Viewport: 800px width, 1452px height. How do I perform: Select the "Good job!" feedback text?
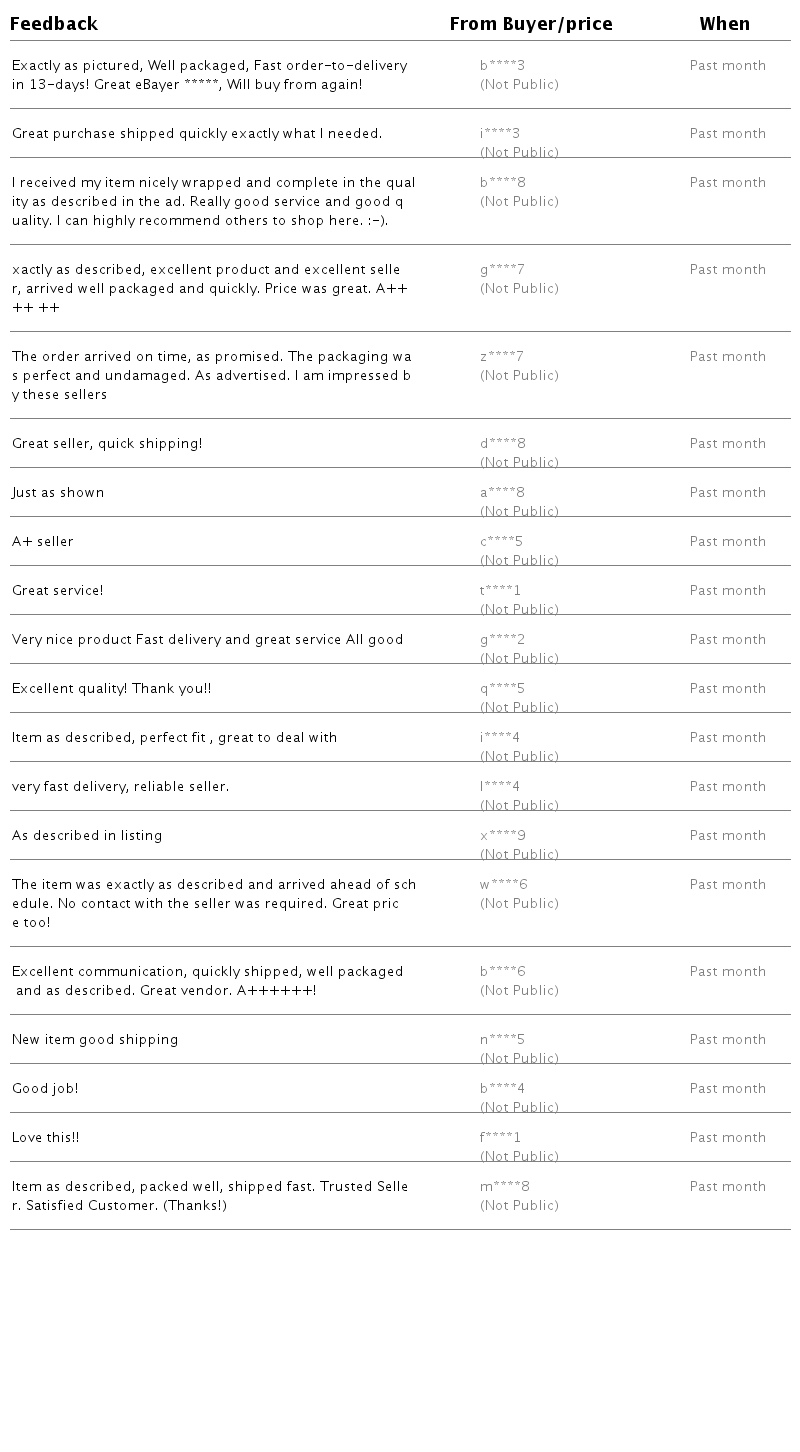(45, 1089)
